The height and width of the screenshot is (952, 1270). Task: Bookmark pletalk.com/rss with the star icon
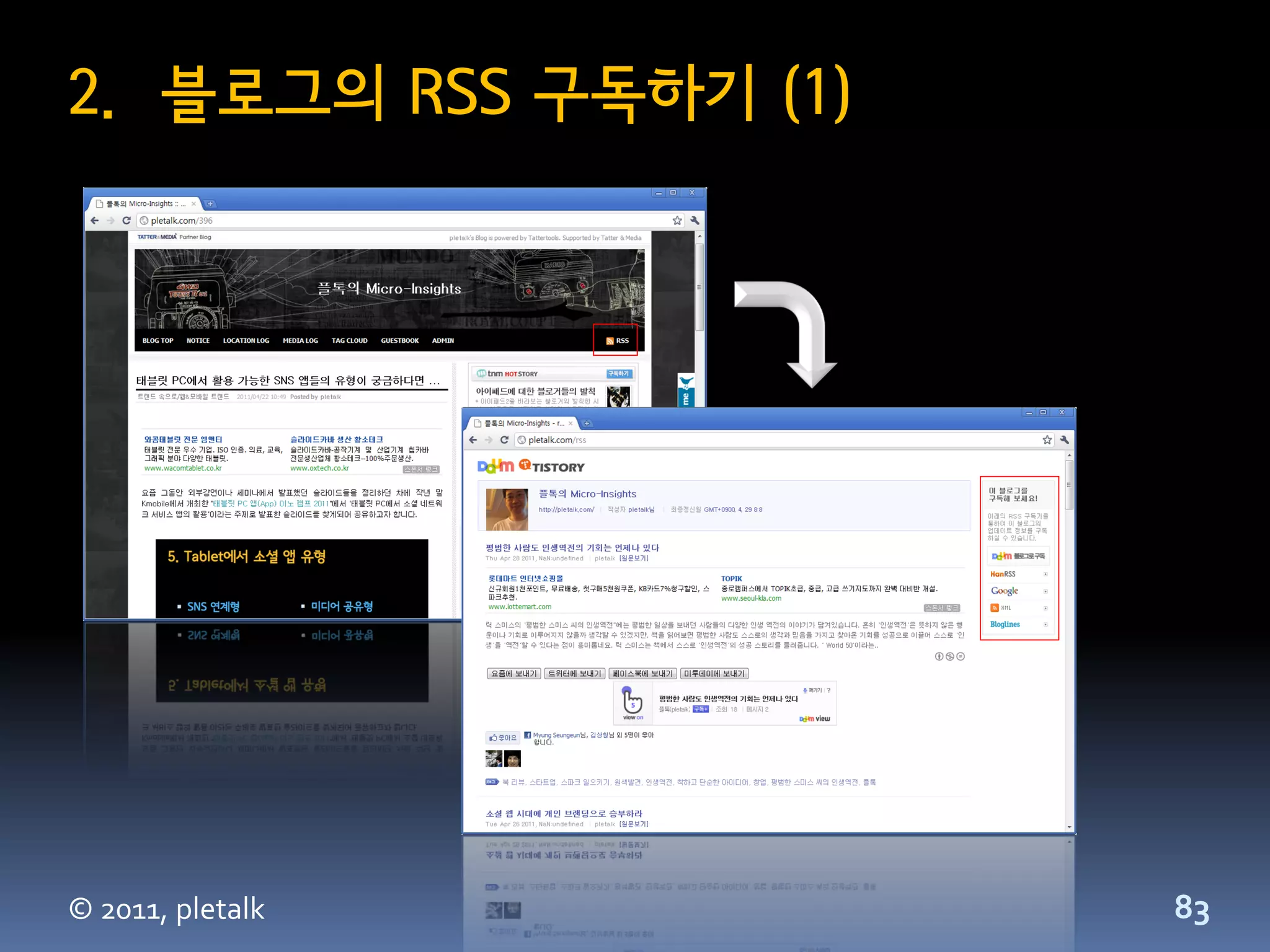1047,440
